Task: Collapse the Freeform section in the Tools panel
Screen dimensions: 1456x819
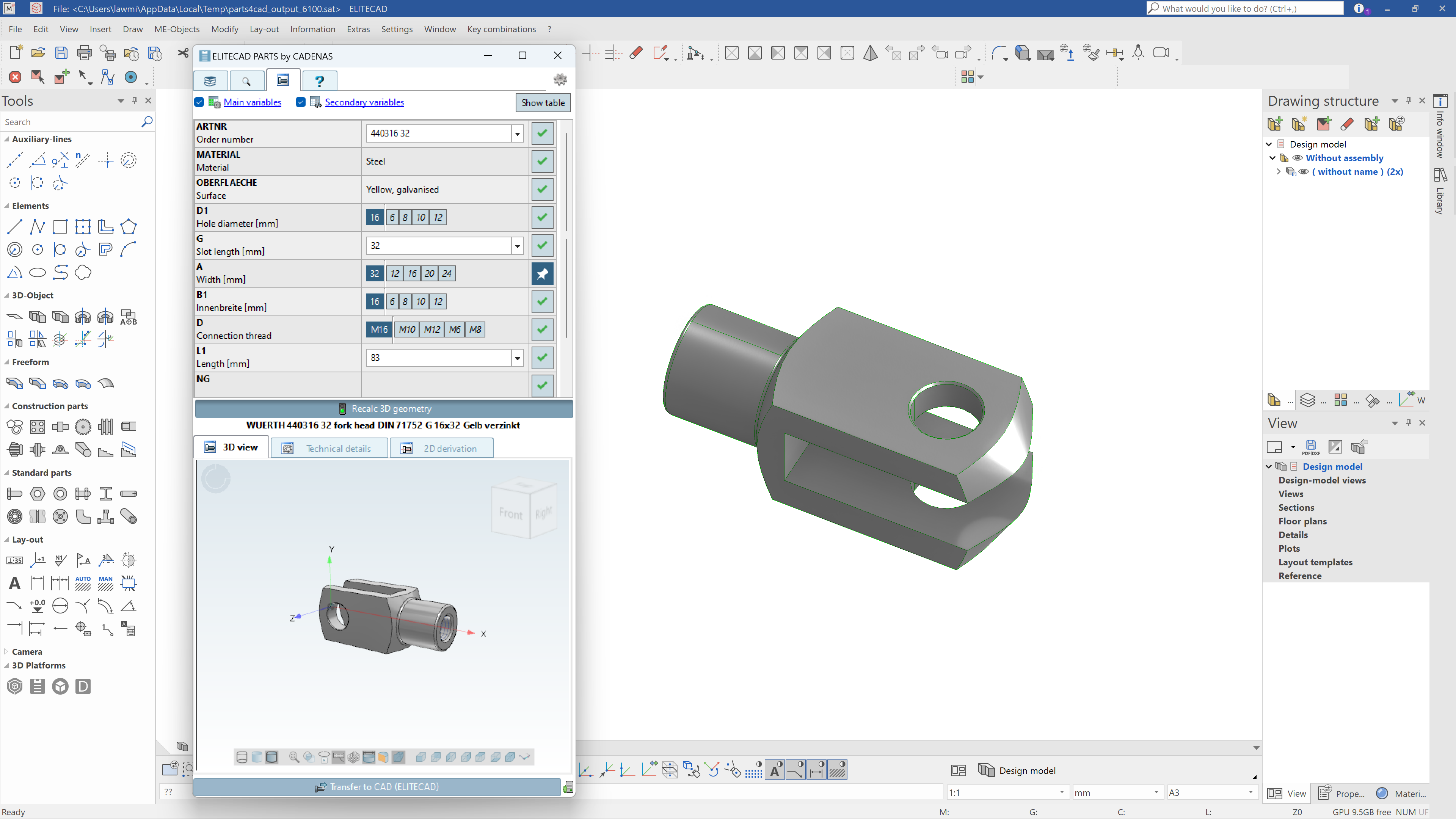Action: (x=6, y=362)
